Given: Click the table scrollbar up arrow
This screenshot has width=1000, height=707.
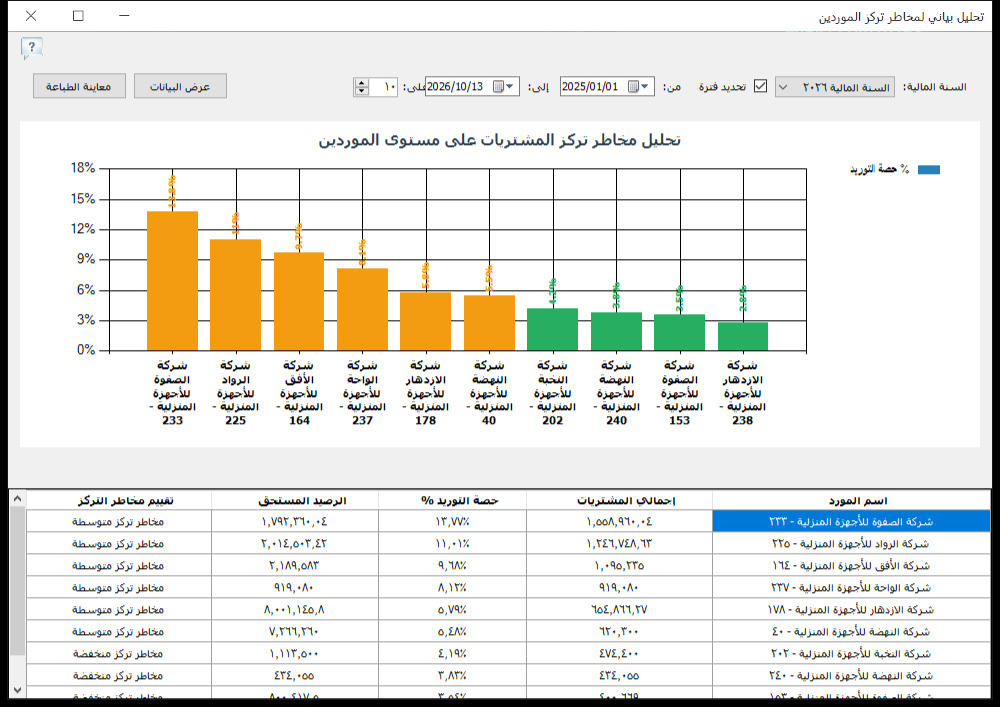Looking at the screenshot, I should tap(17, 499).
